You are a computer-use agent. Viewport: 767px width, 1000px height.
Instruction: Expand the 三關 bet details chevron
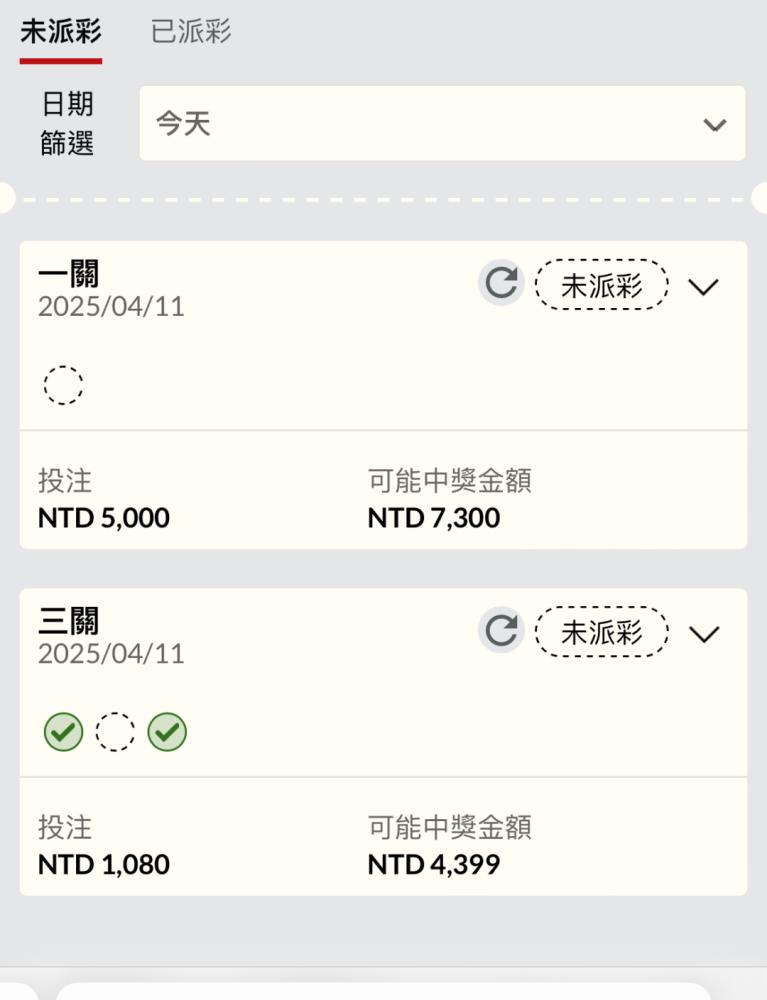click(704, 634)
